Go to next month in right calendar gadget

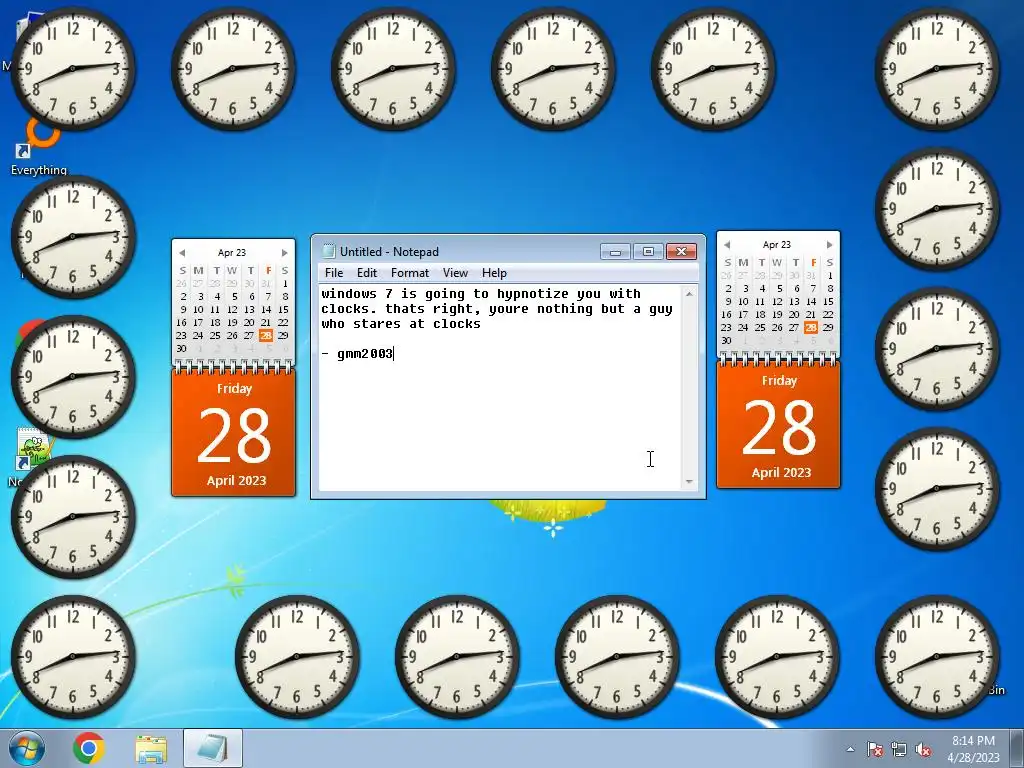point(829,245)
